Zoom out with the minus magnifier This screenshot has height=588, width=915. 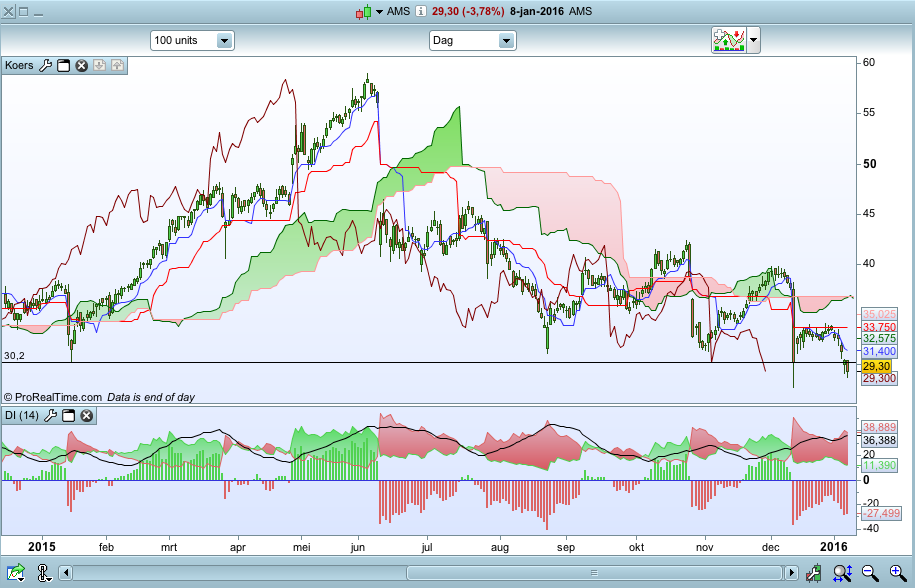pyautogui.click(x=870, y=573)
